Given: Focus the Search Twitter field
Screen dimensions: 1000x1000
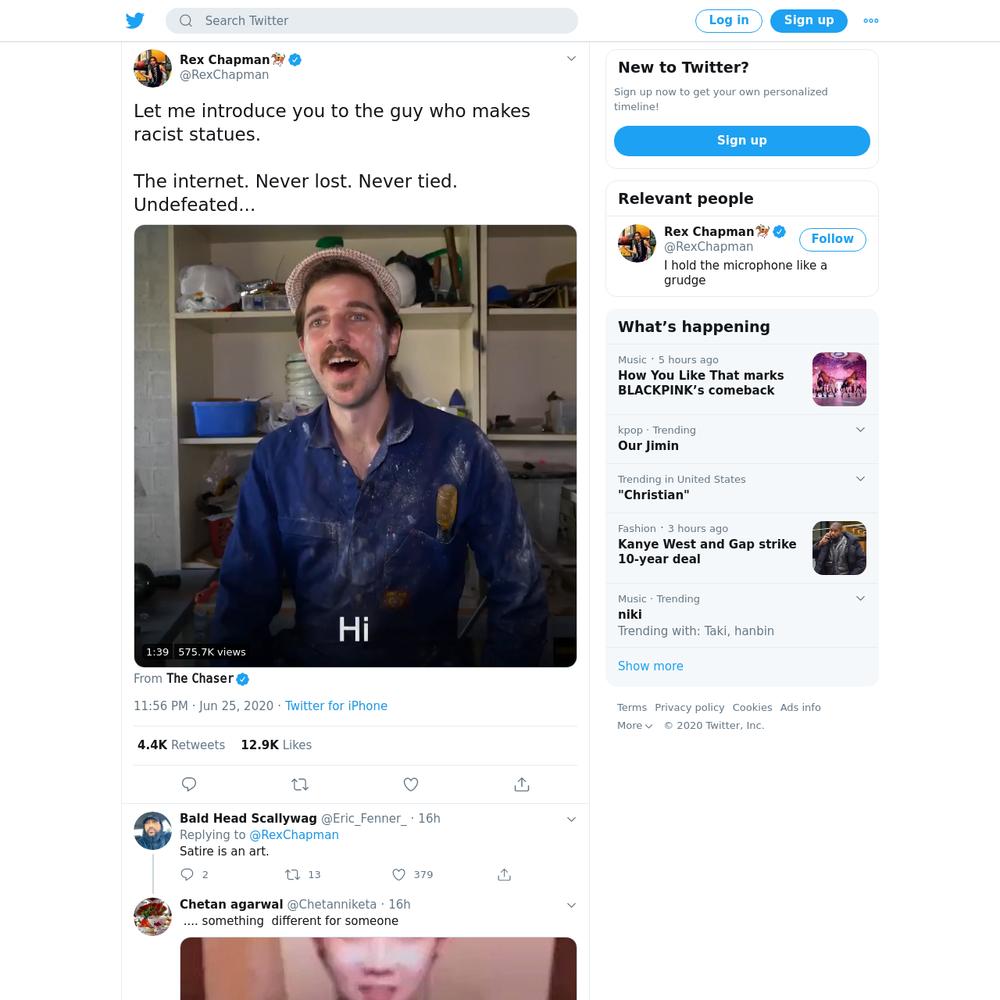Looking at the screenshot, I should click(372, 20).
